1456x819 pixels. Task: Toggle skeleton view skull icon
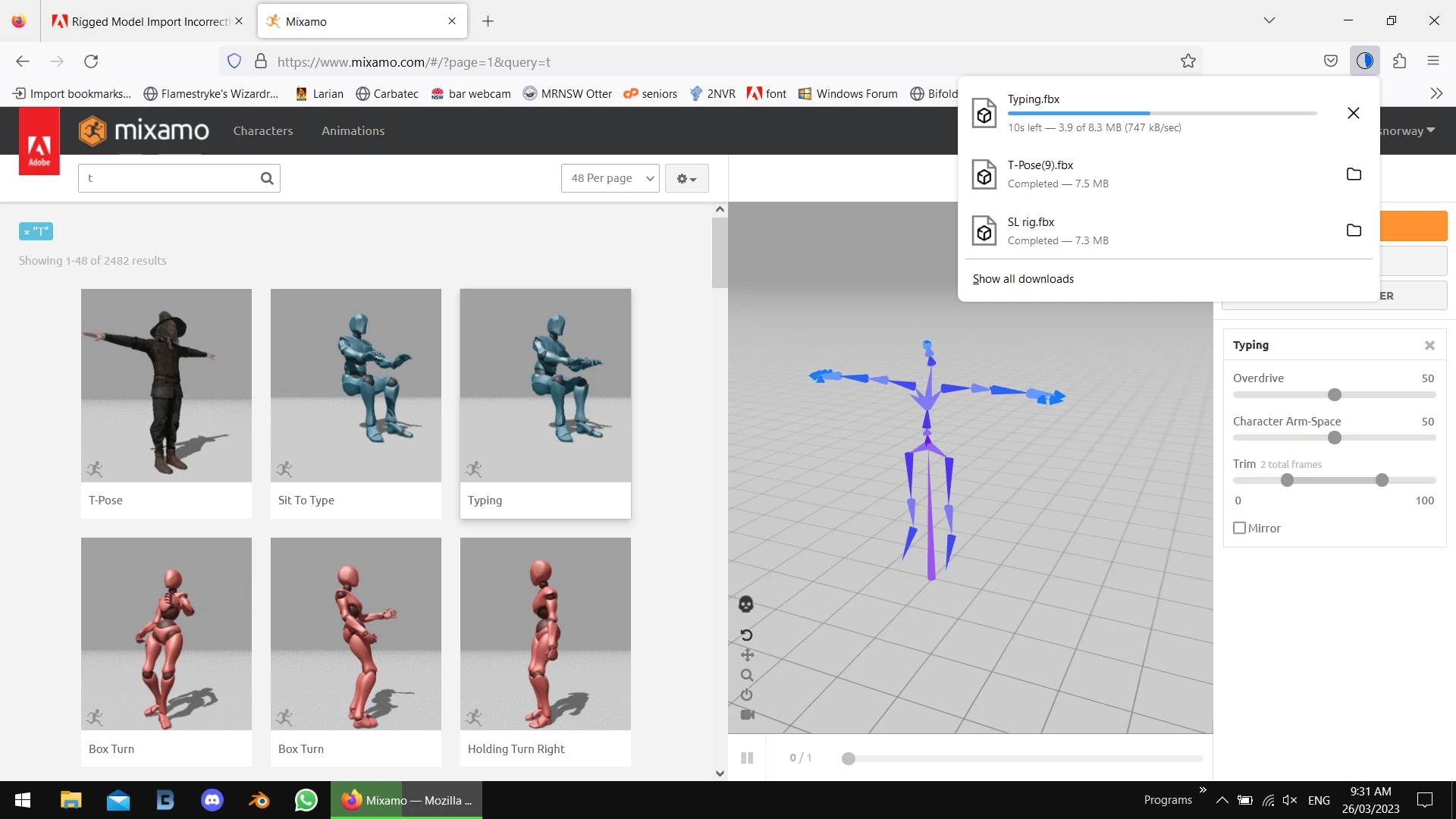click(745, 604)
